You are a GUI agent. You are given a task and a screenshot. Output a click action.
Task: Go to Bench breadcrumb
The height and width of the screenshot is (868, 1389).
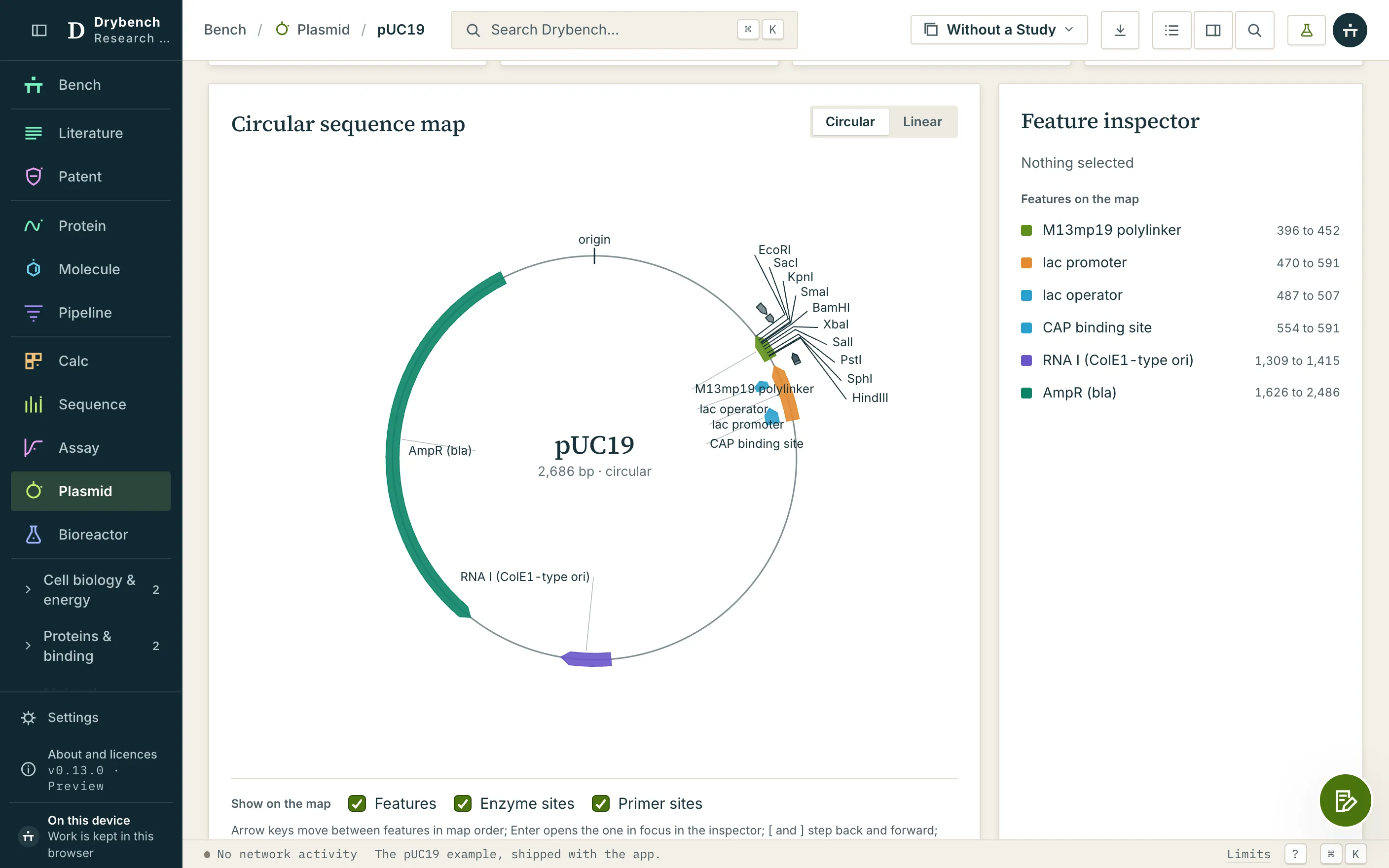click(x=225, y=30)
